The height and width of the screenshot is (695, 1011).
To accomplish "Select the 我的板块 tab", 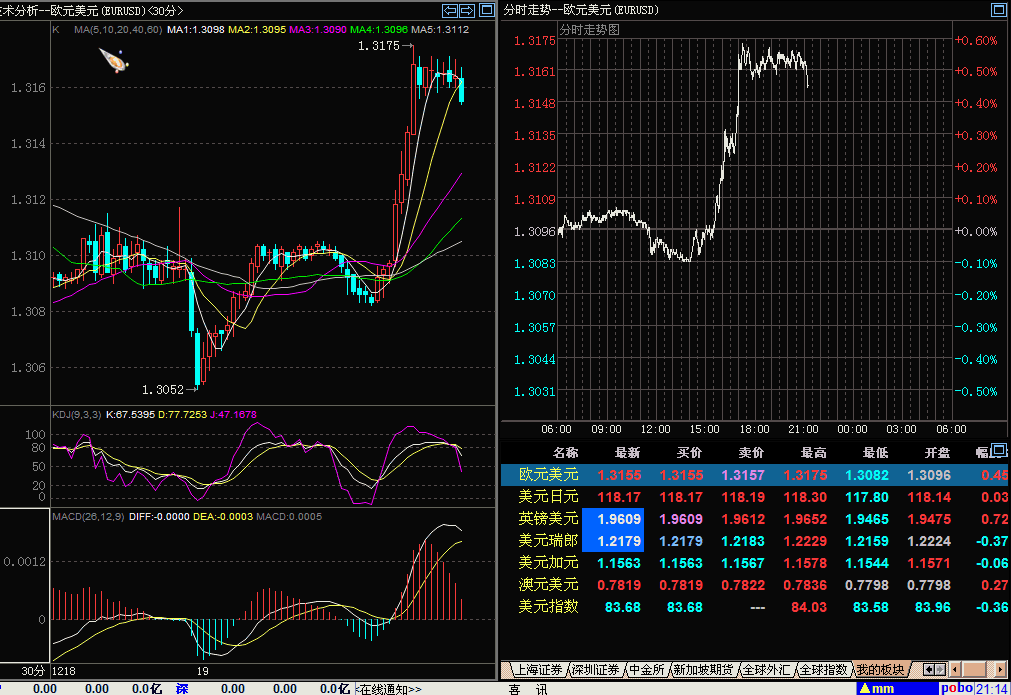I will click(x=880, y=669).
